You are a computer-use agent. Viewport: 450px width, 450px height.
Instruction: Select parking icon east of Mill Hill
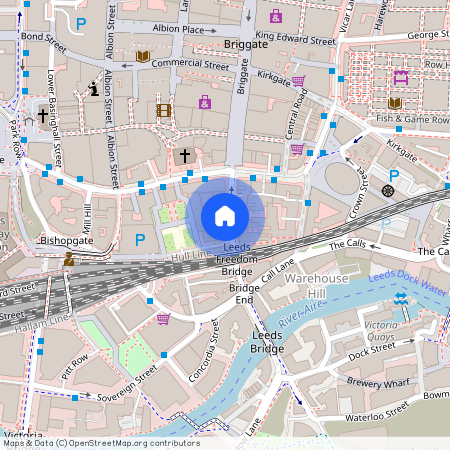(140, 240)
